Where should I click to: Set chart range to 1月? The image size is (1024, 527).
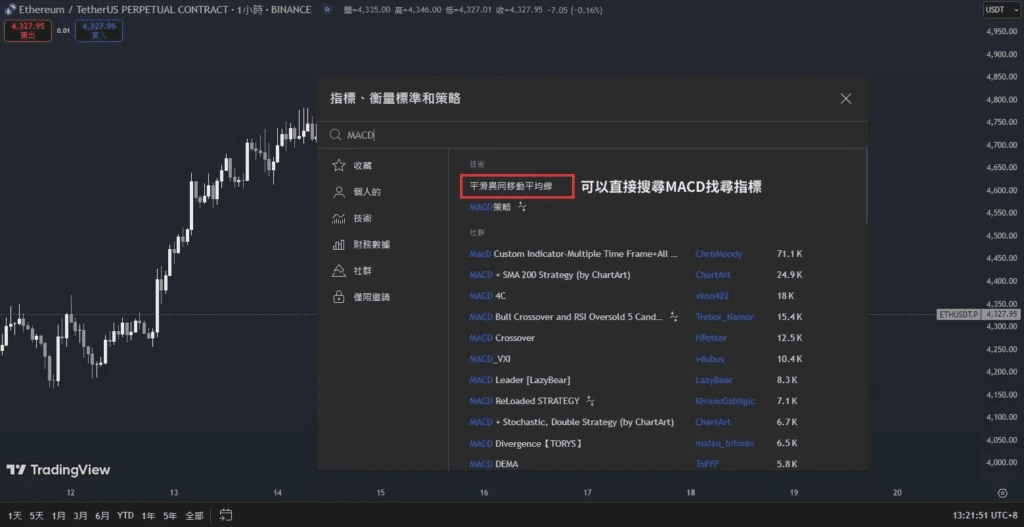pyautogui.click(x=59, y=516)
